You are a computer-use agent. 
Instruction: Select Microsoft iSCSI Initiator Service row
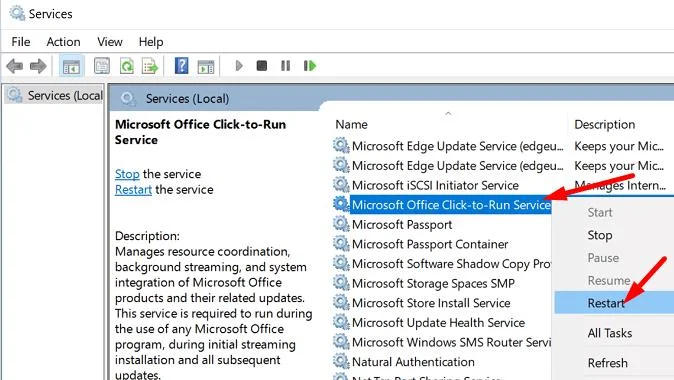click(435, 185)
